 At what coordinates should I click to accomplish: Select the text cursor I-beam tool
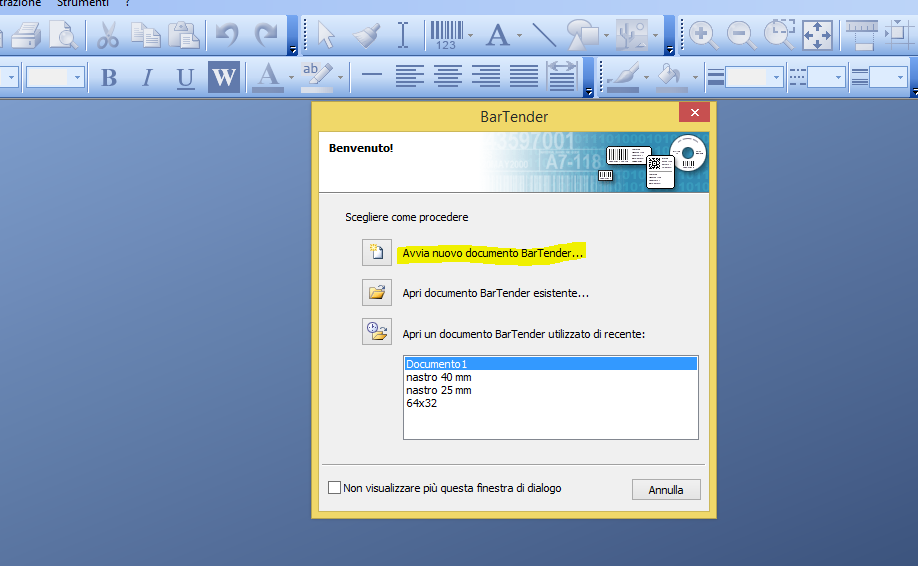tap(403, 35)
